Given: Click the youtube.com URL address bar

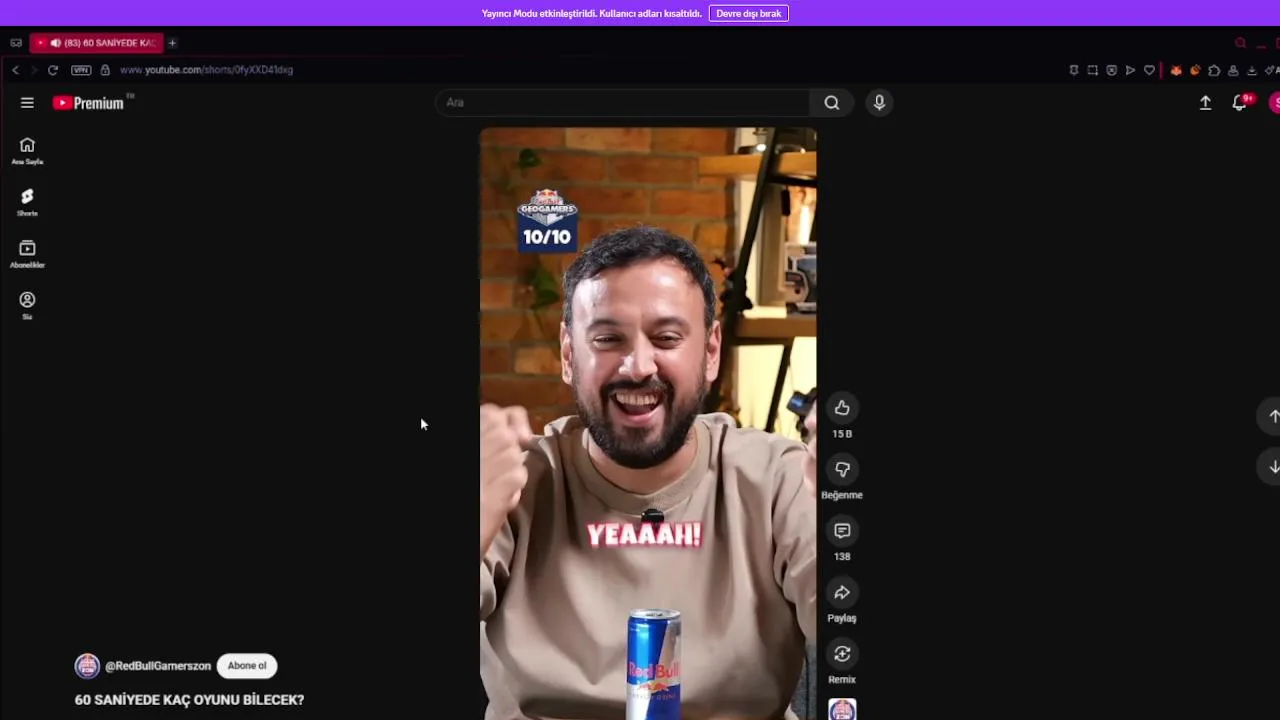Looking at the screenshot, I should 206,70.
